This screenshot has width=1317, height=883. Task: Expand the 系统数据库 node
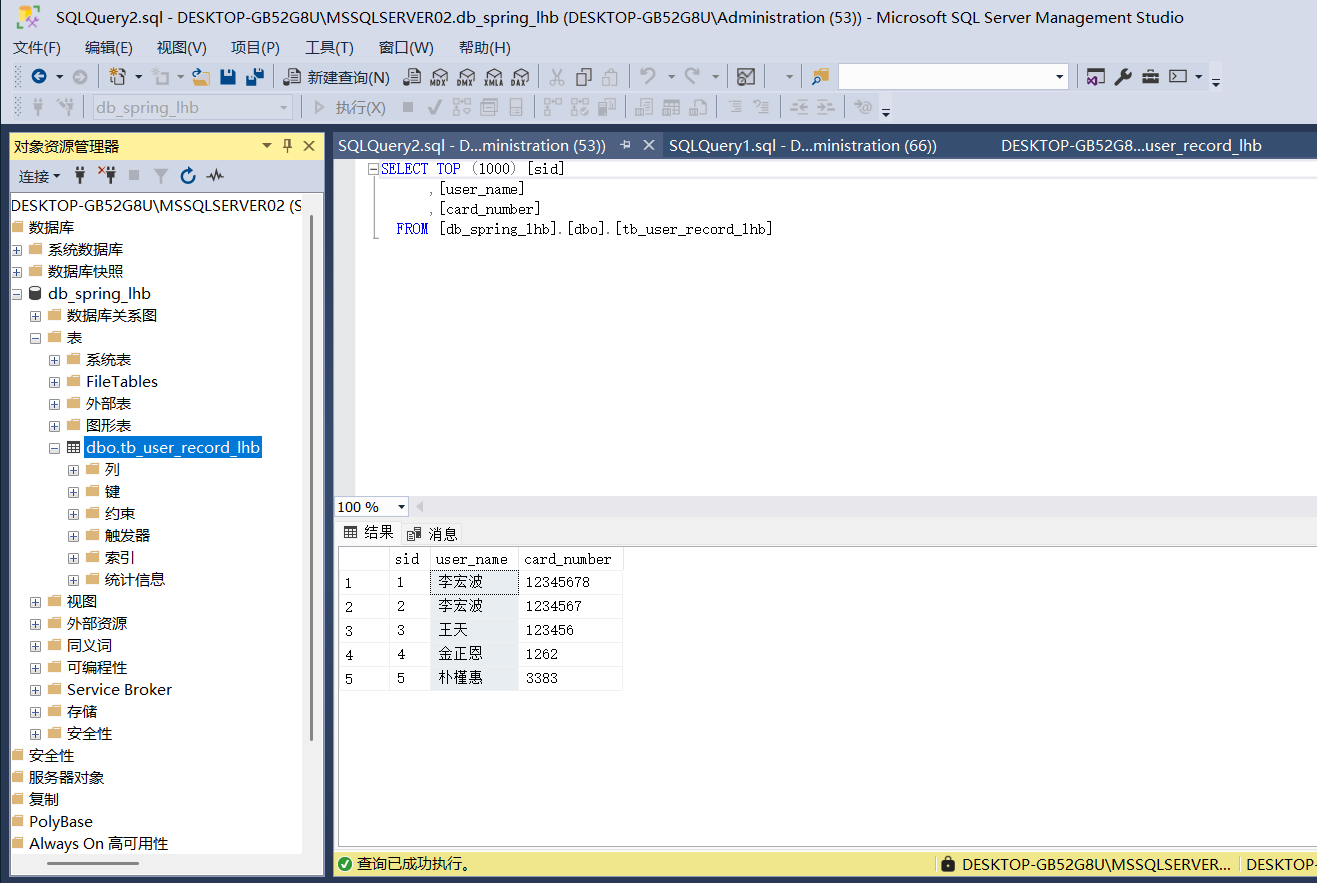click(17, 250)
